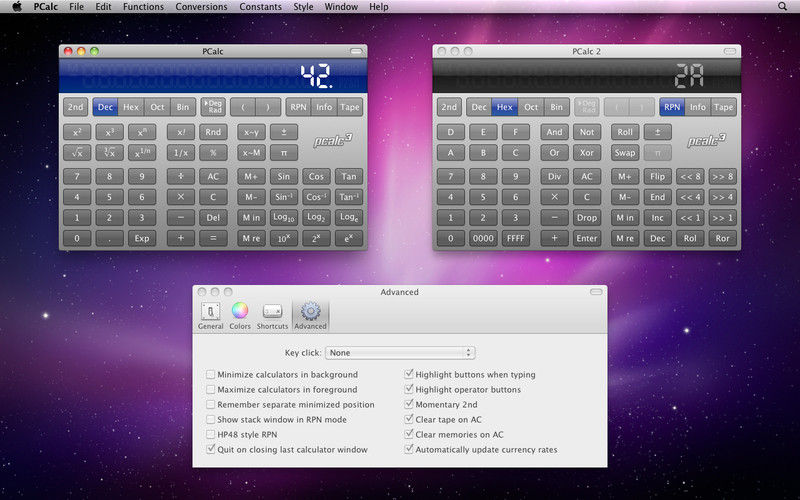Uncheck Automatically update currency rates
800x500 pixels.
point(408,449)
